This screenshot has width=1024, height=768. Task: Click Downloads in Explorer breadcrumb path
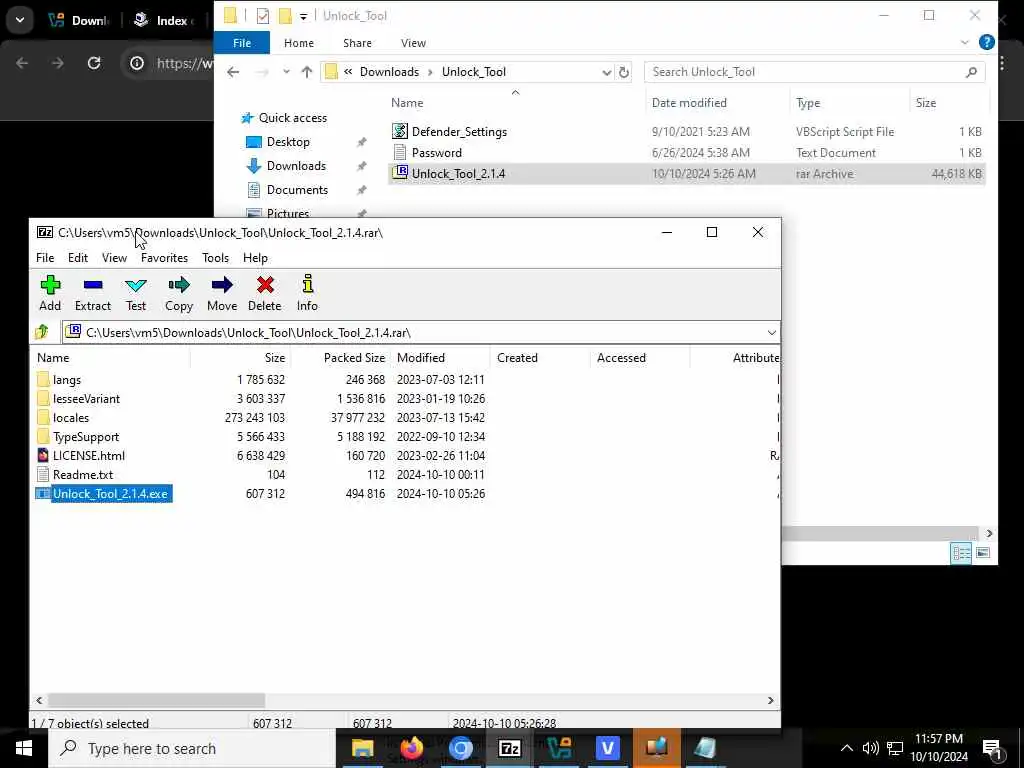389,72
